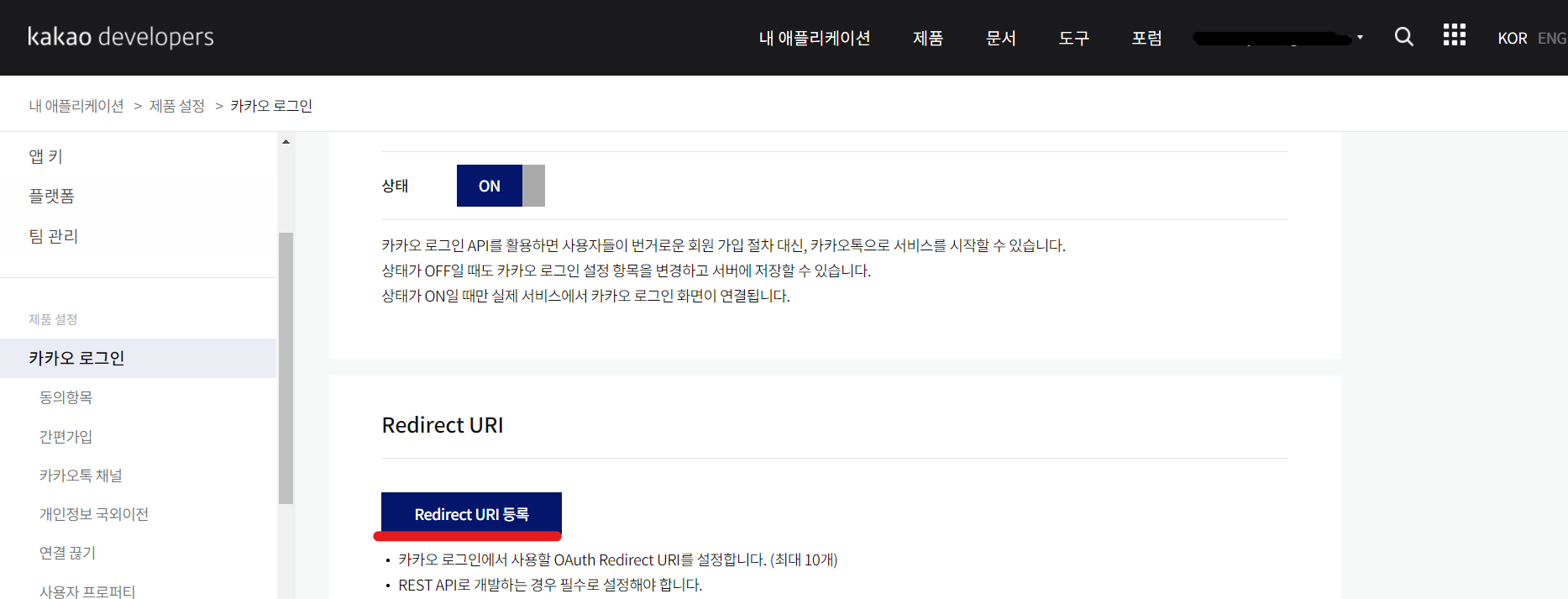Viewport: 1568px width, 599px height.
Task: Click the Redirect URI 등록 button
Action: [x=471, y=514]
